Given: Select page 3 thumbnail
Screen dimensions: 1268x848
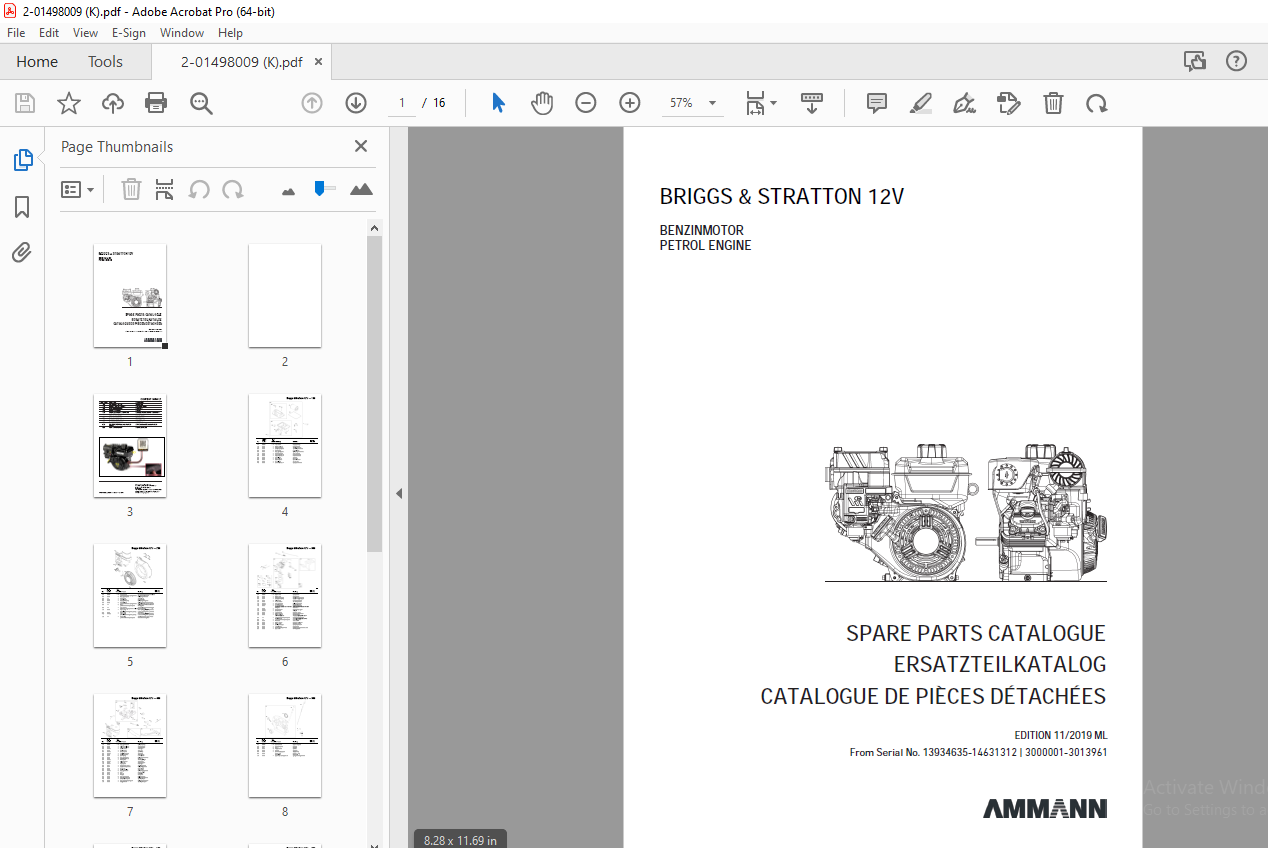Looking at the screenshot, I should [x=130, y=446].
